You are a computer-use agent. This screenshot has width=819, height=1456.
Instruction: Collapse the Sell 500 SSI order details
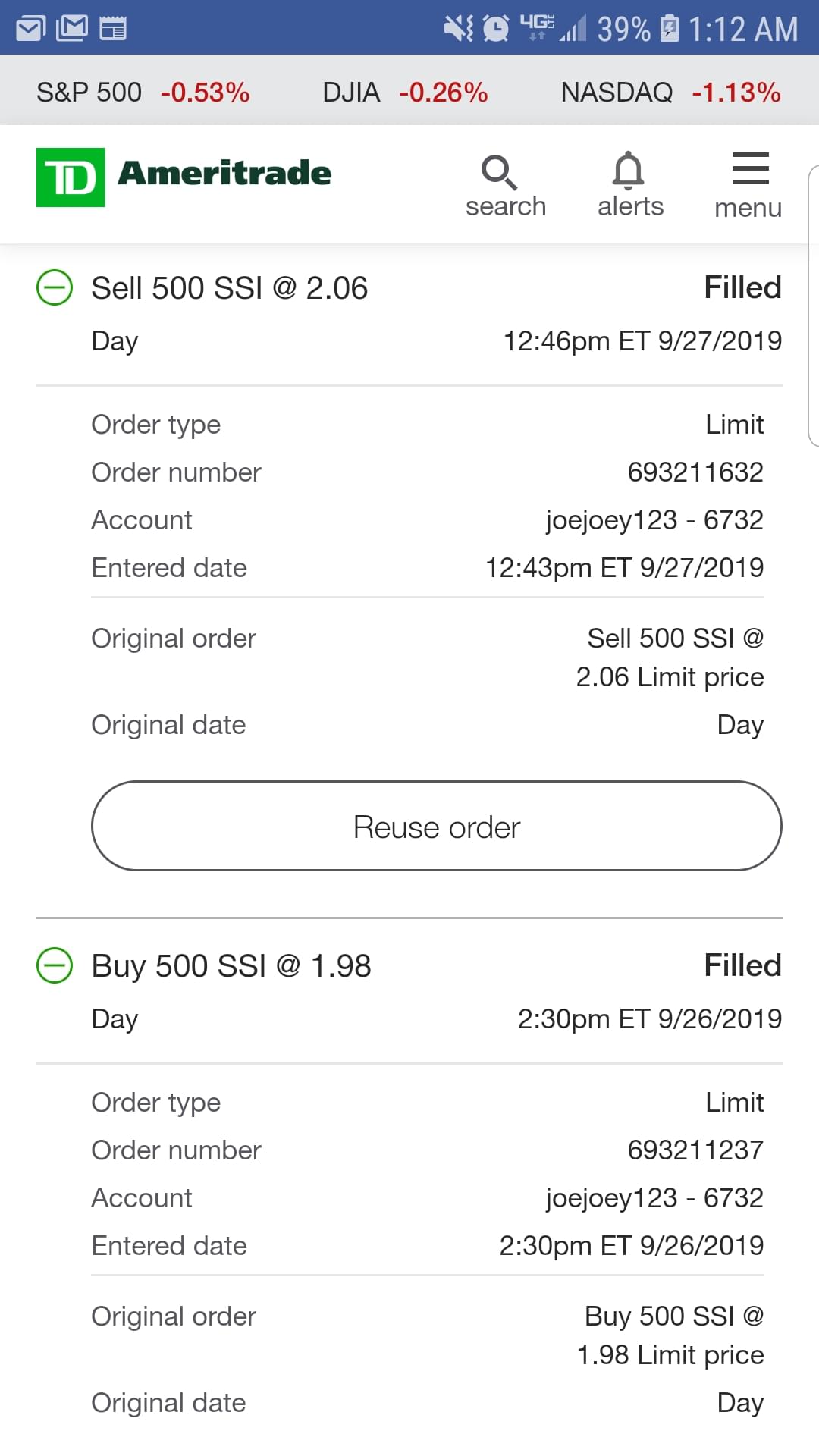pyautogui.click(x=55, y=288)
